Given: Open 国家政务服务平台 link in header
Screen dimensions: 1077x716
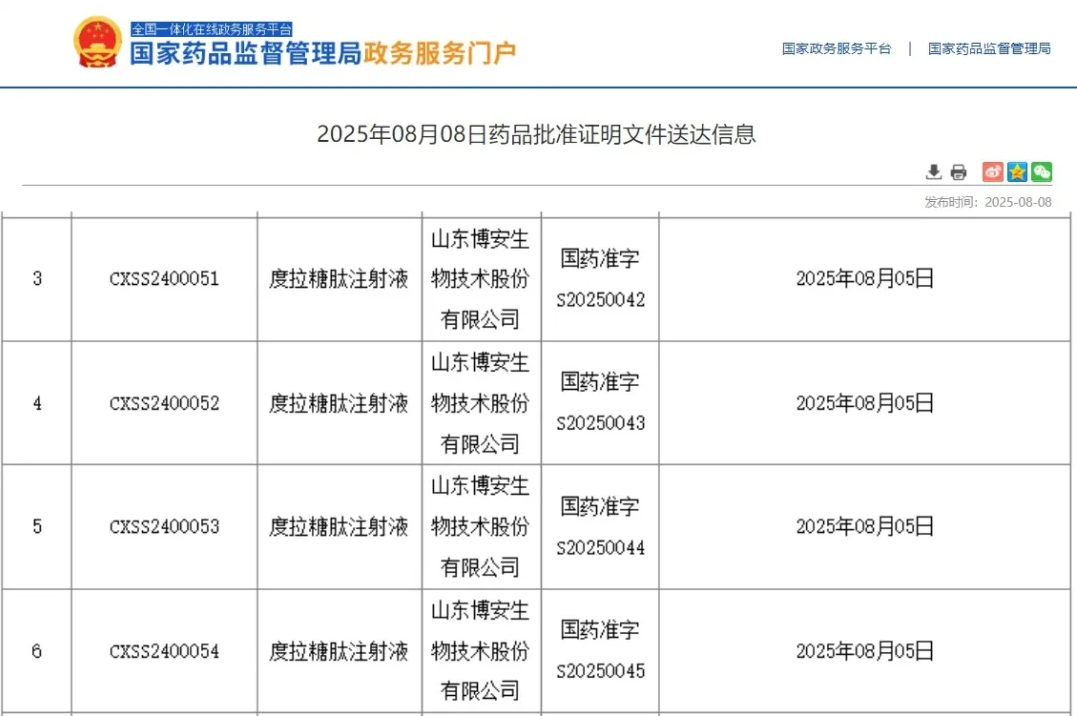Looking at the screenshot, I should coord(836,48).
